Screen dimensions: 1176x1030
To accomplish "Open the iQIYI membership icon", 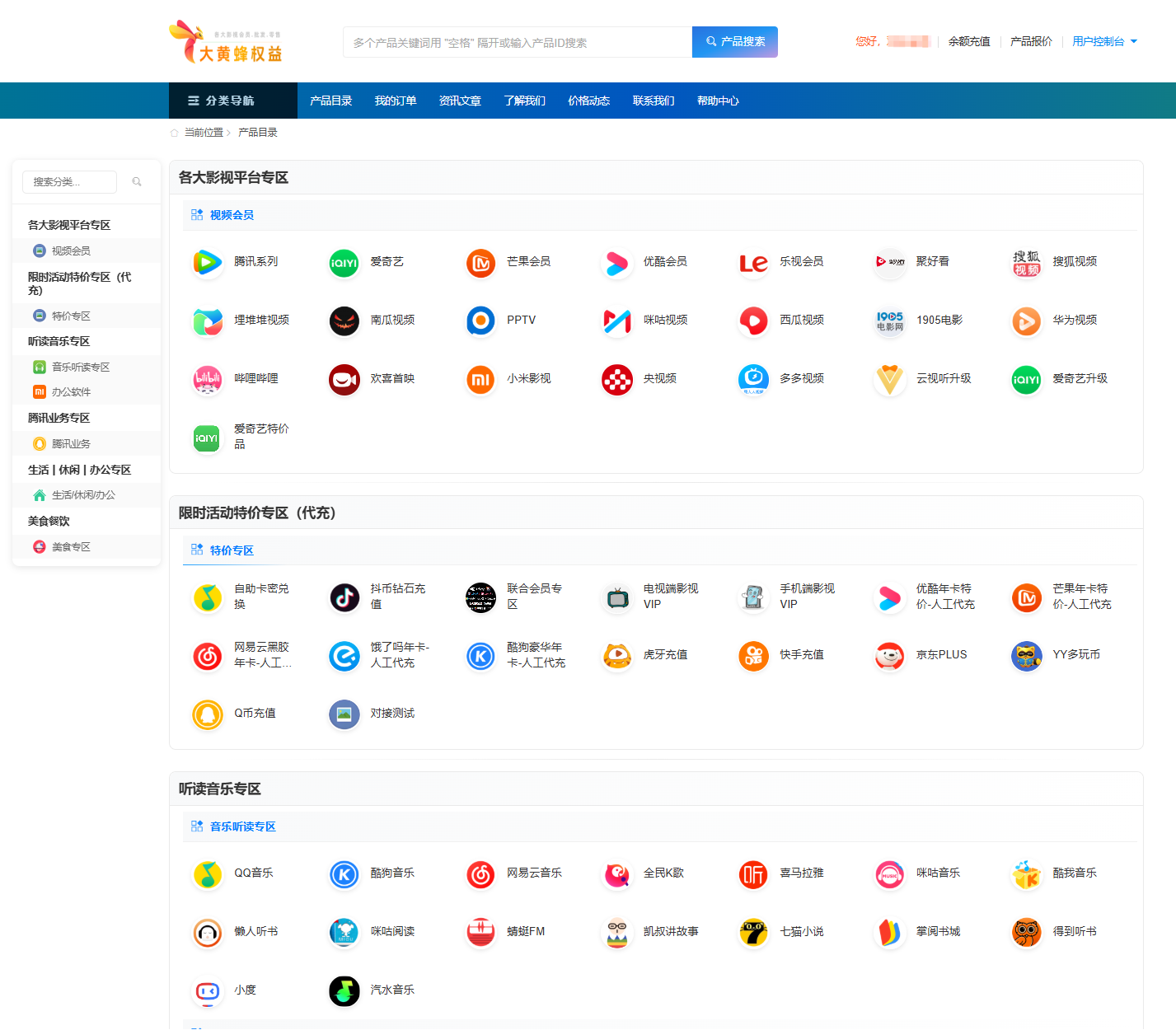I will click(344, 262).
